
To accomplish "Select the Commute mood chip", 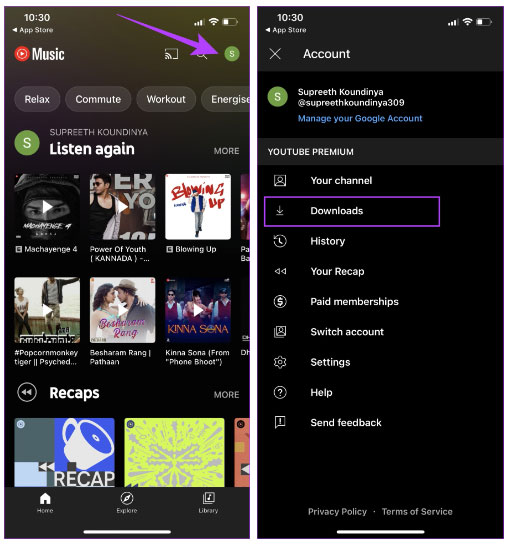I will pos(98,99).
